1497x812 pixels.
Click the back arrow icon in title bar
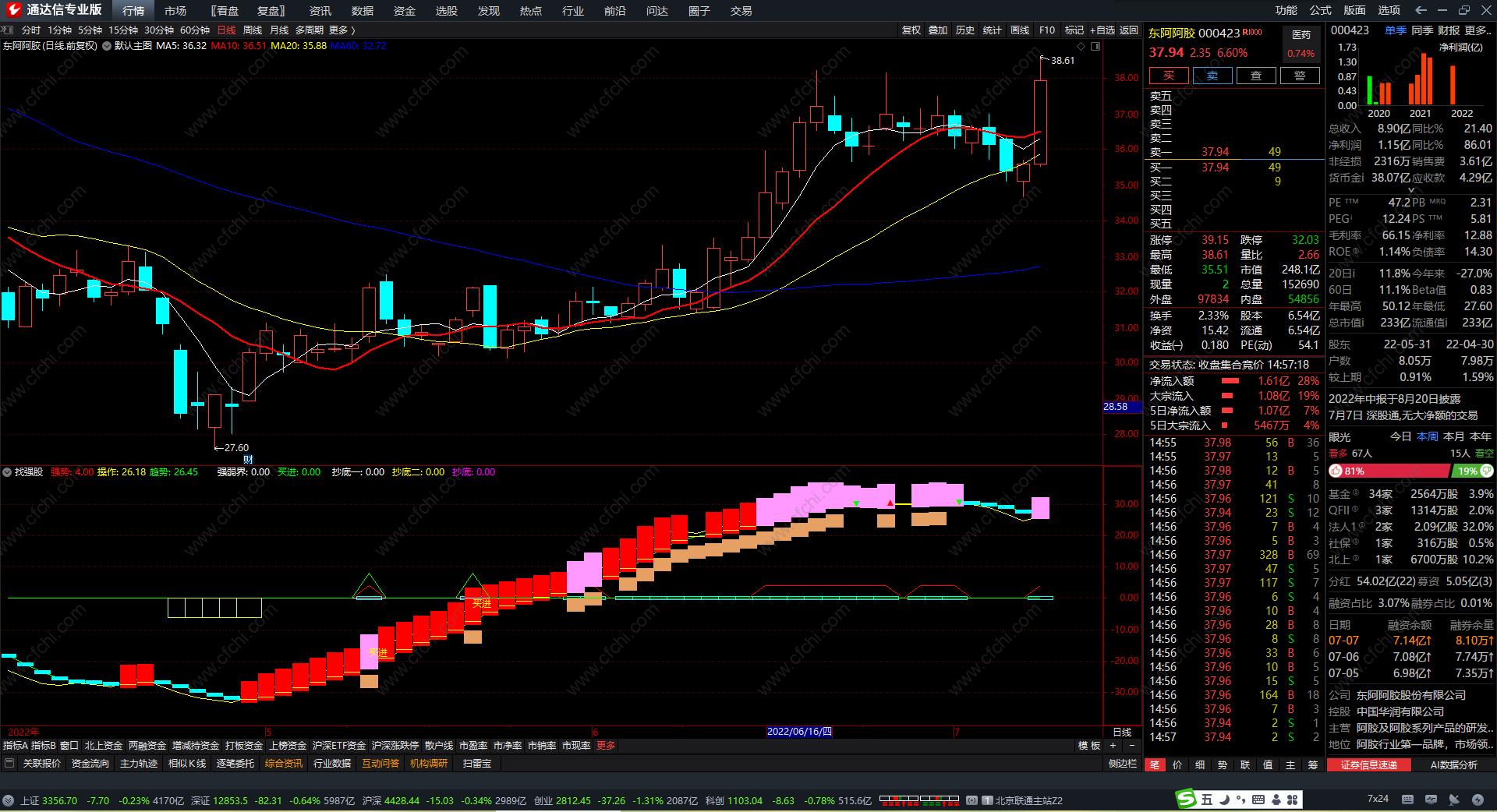coord(1421,10)
